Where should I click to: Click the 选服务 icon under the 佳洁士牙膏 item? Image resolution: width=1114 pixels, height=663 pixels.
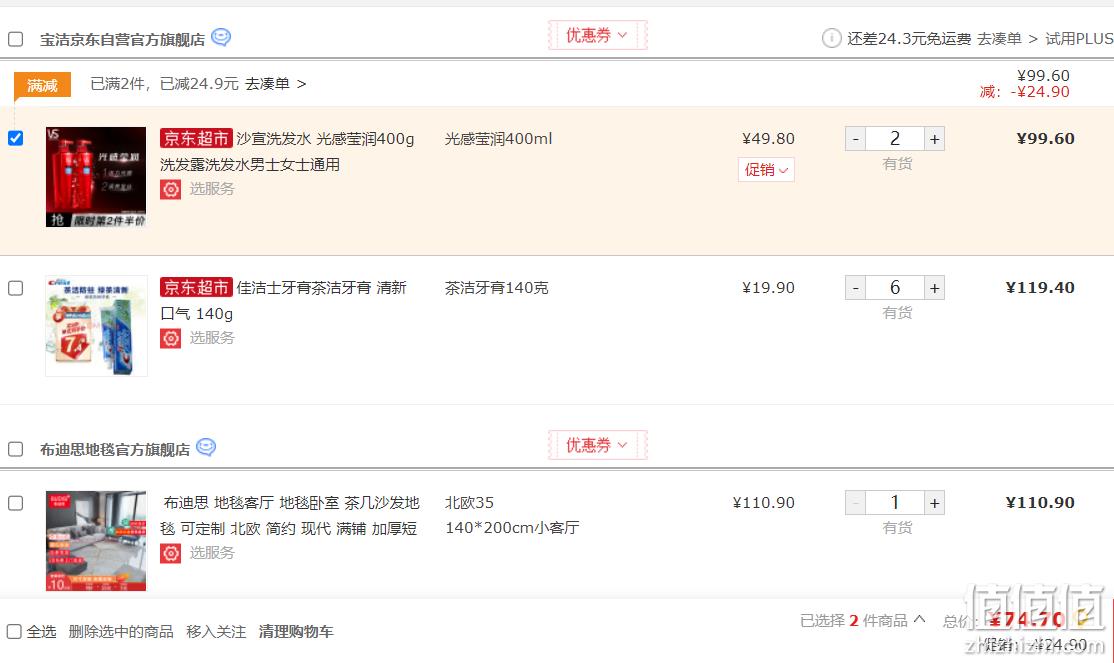point(171,338)
